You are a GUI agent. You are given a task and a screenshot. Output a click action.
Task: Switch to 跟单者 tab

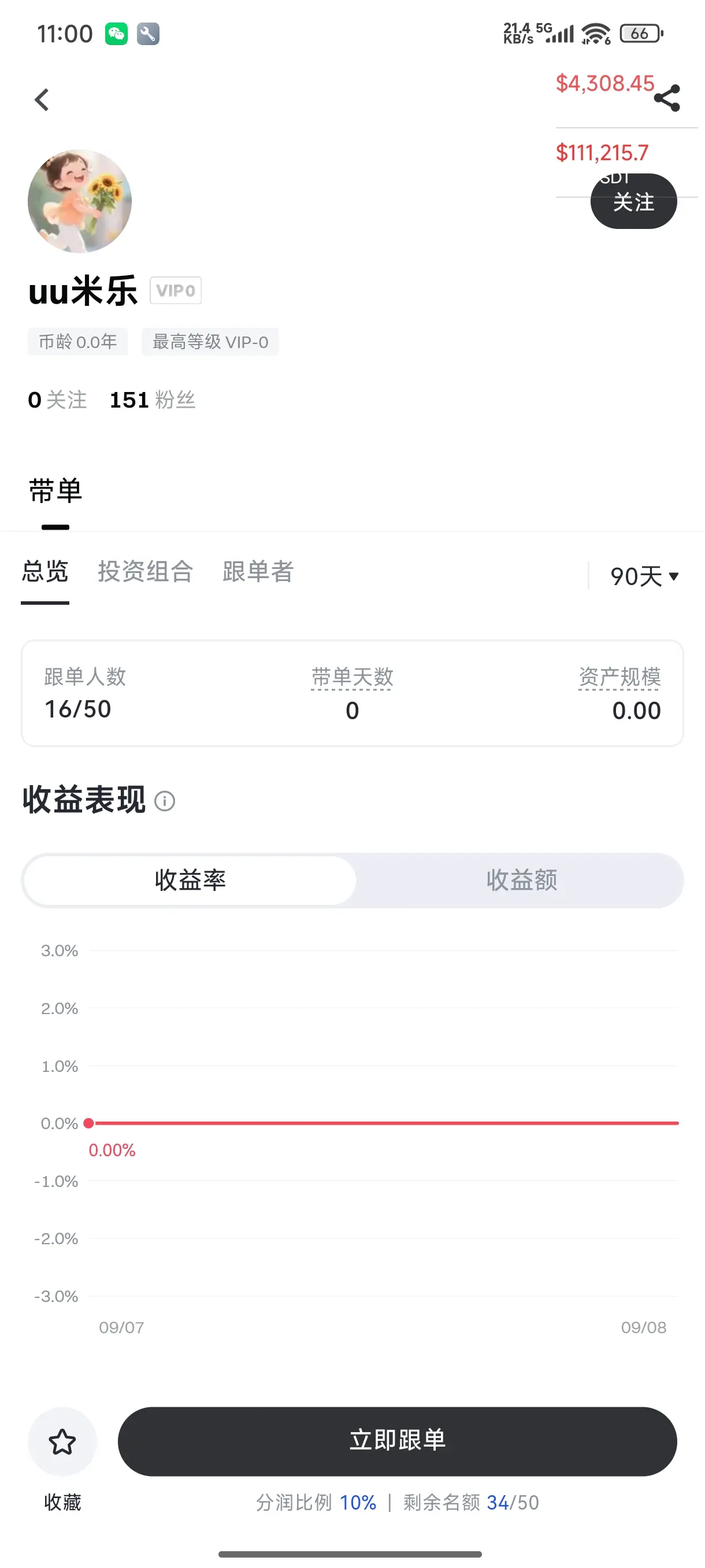pos(258,572)
